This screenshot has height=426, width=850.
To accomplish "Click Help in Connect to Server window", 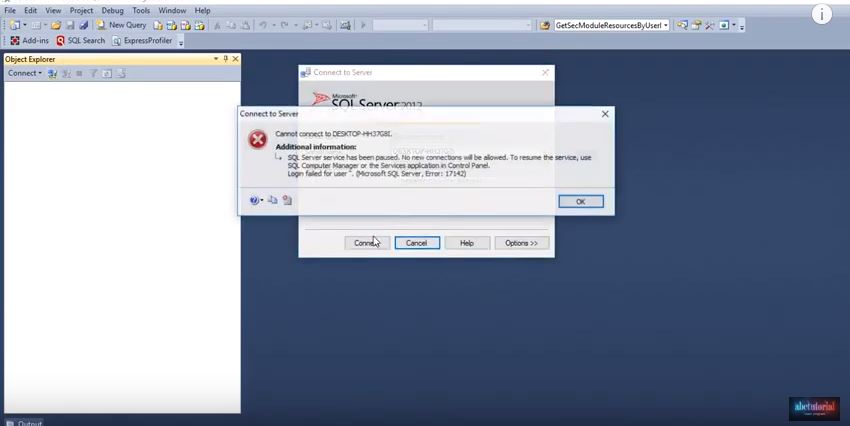I will [x=467, y=243].
